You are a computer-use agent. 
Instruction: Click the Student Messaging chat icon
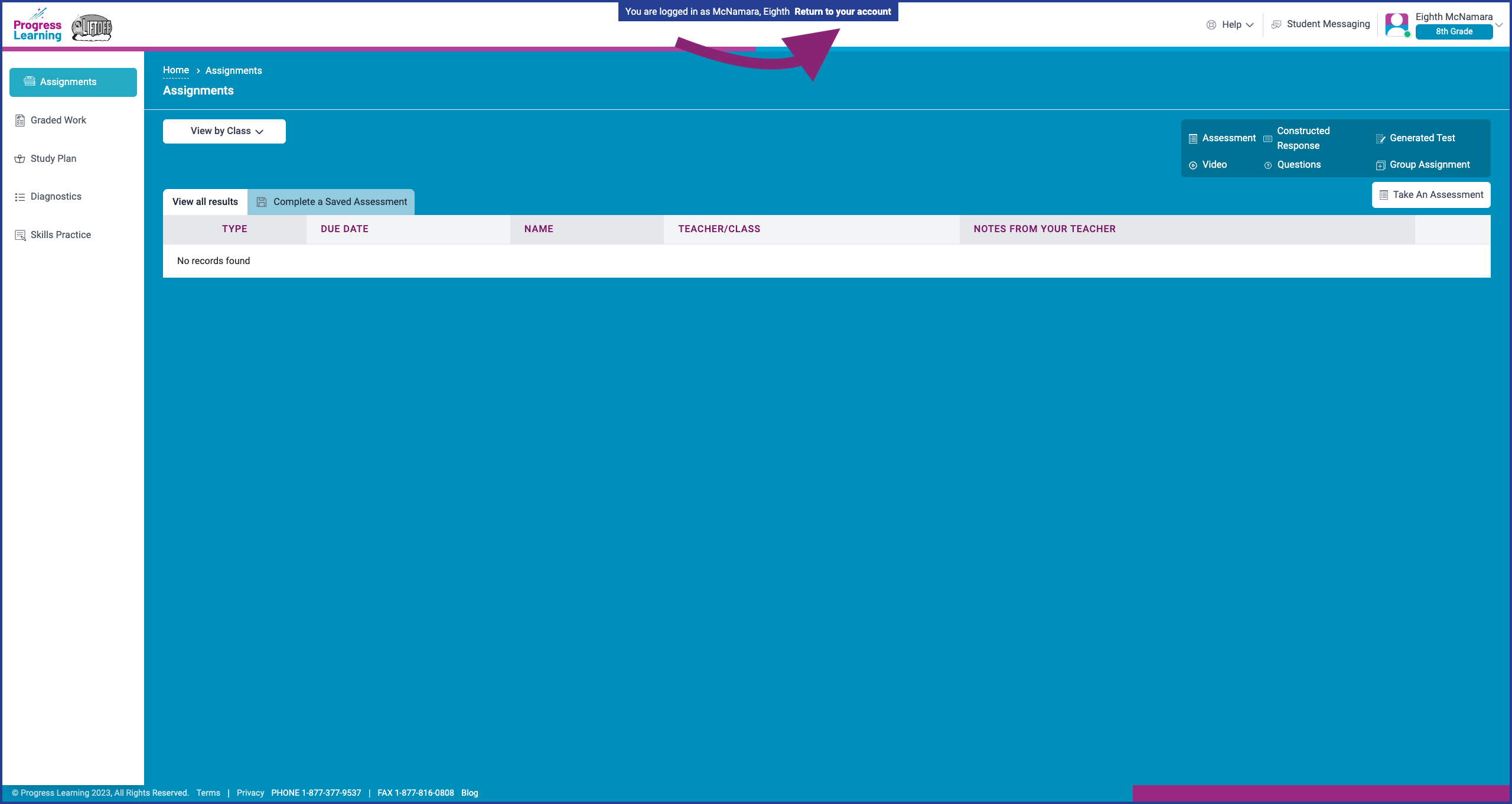(1276, 24)
